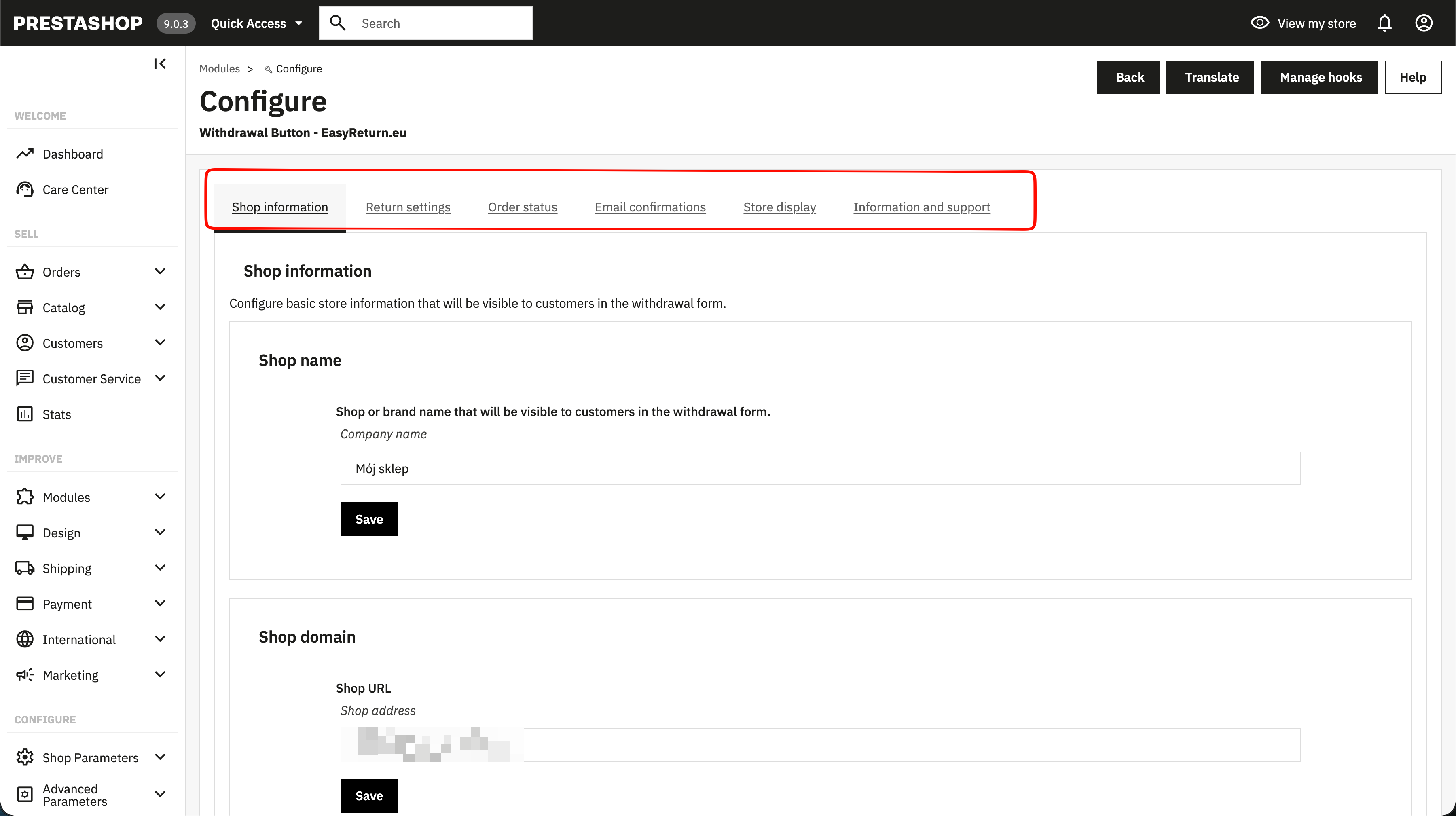This screenshot has width=1456, height=816.
Task: Open Stats in the sidebar
Action: point(57,414)
